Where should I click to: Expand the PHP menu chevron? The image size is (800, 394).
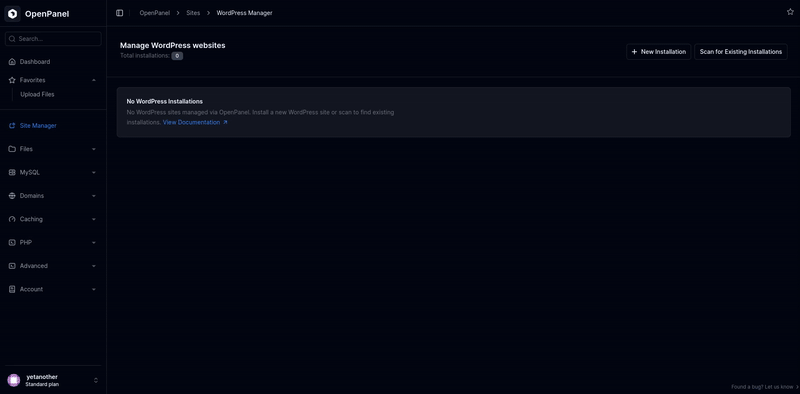[x=94, y=242]
